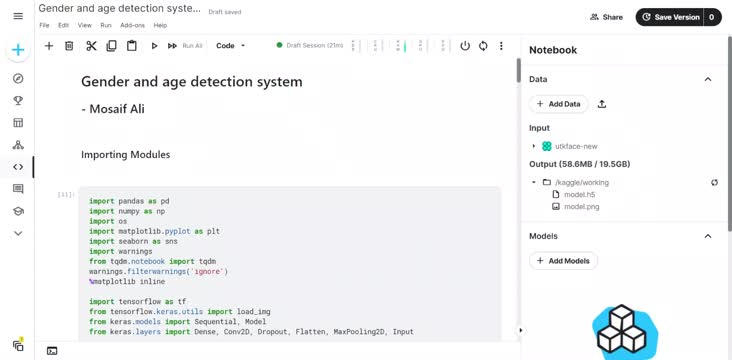Click the Save Version button
Screen dimensions: 732x360
tap(671, 17)
